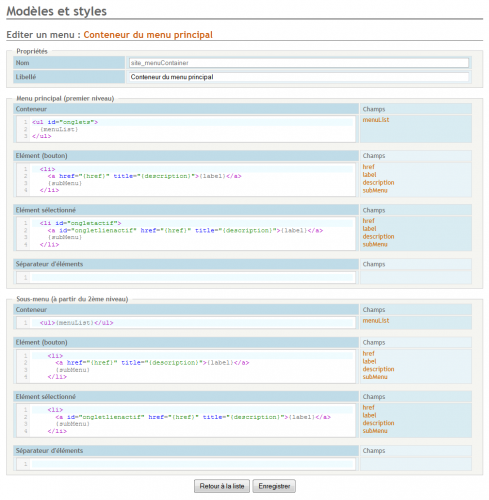This screenshot has width=489, height=500.
Task: Insert subMenu field in Sous-menu Elément sélectionné
Action: 375,431
